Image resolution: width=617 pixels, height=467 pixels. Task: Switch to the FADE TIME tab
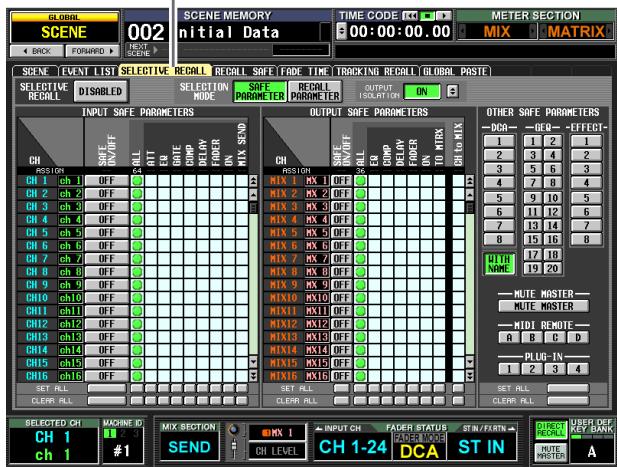coord(305,72)
